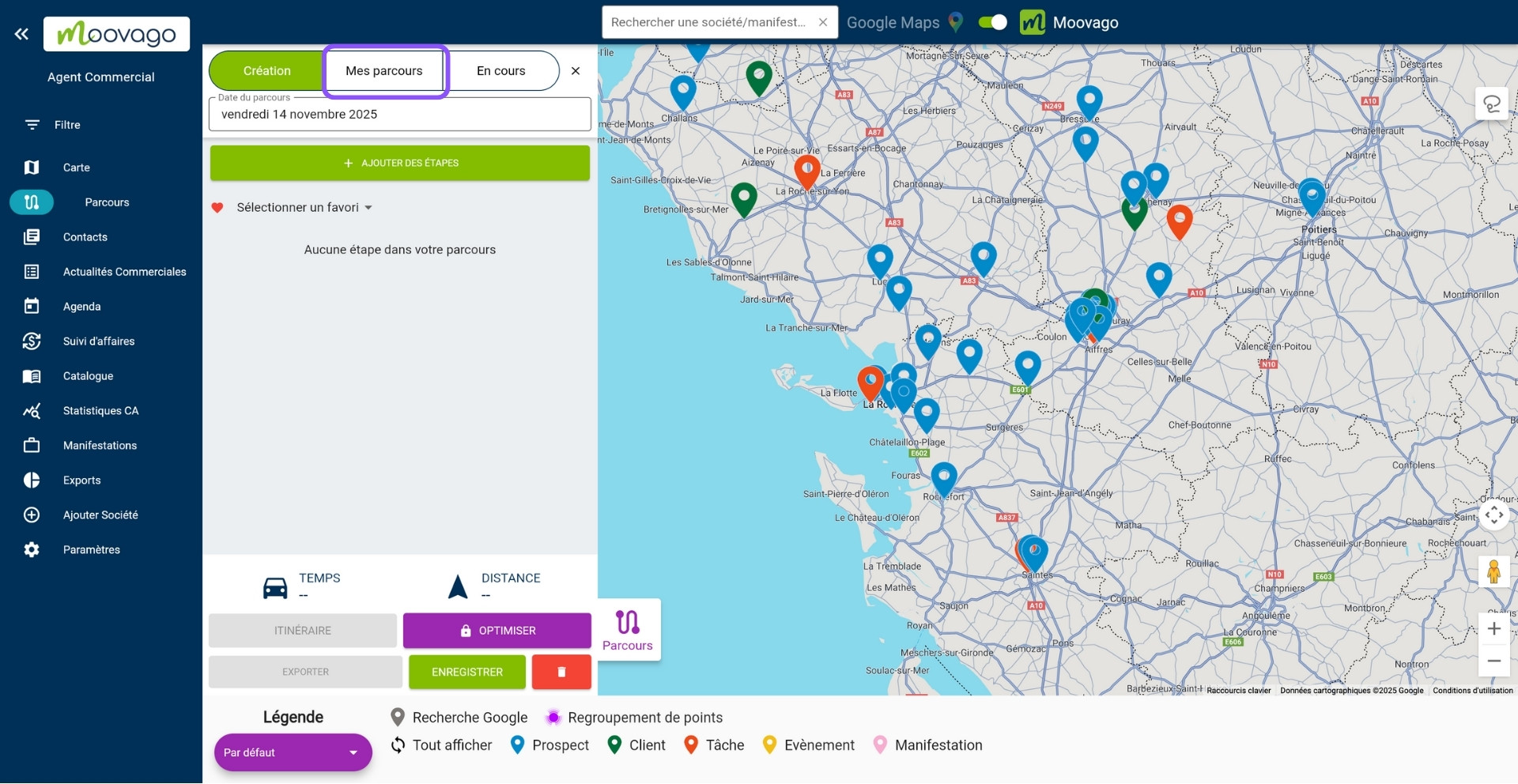1518x784 pixels.
Task: Click the Ajouter Société icon
Action: point(32,514)
